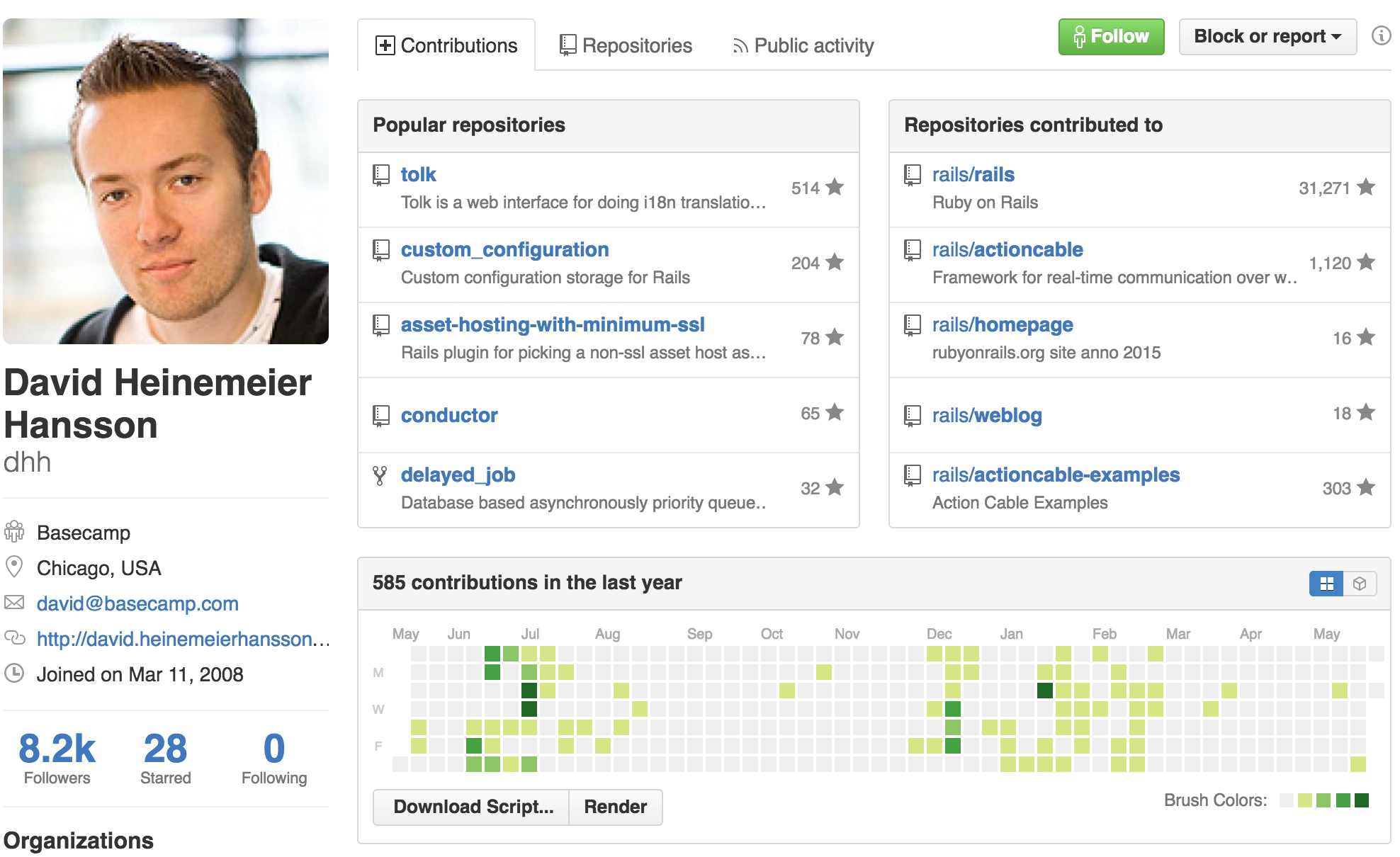The height and width of the screenshot is (857, 1400).
Task: Click the star icon next to tolk repository
Action: pyautogui.click(x=835, y=187)
